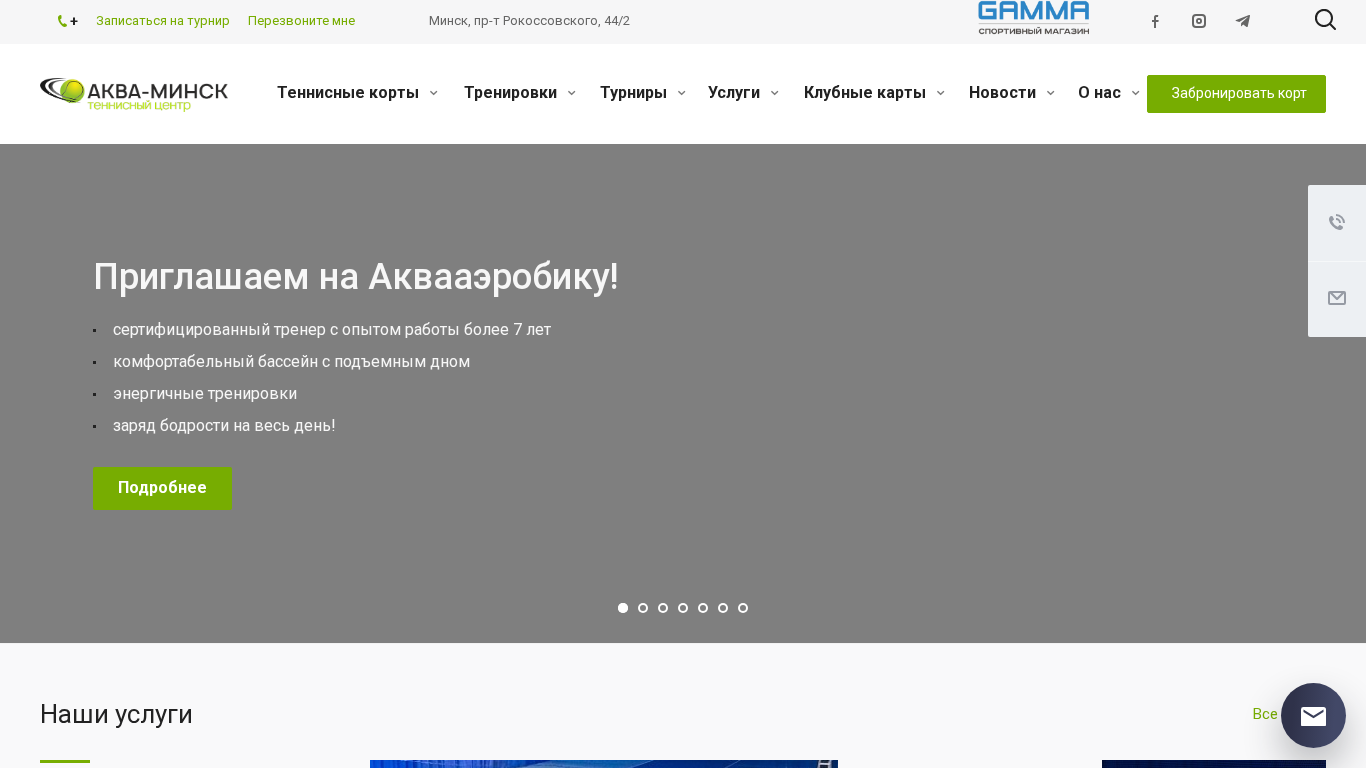
Task: Click the Забронировать корт button
Action: coord(1236,94)
